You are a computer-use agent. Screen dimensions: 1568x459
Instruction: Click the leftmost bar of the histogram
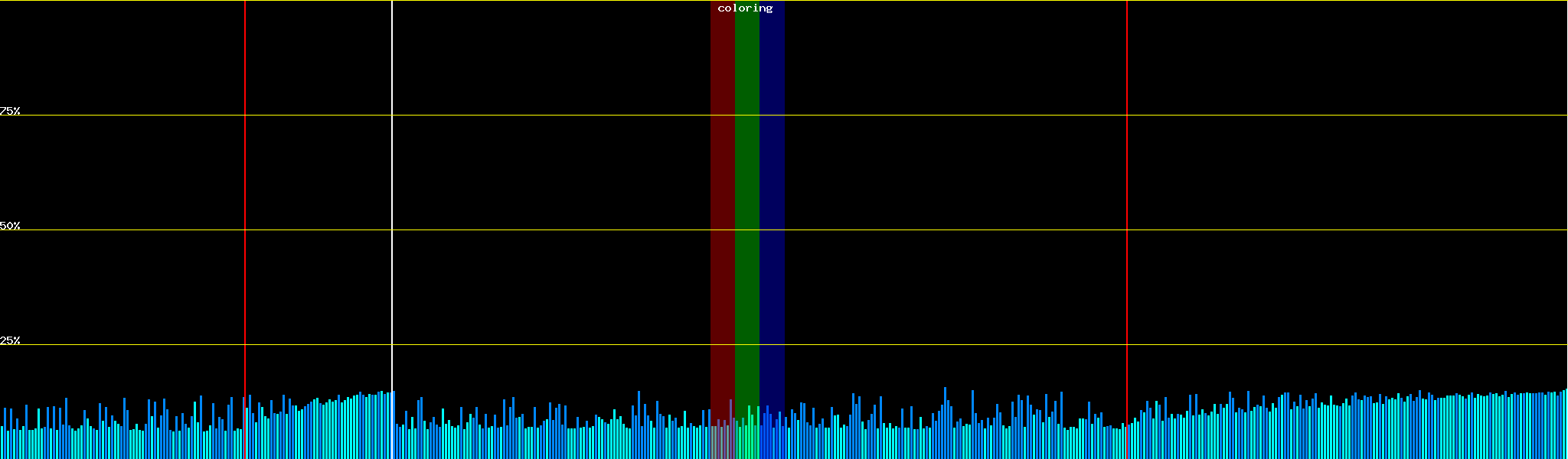coord(2,442)
